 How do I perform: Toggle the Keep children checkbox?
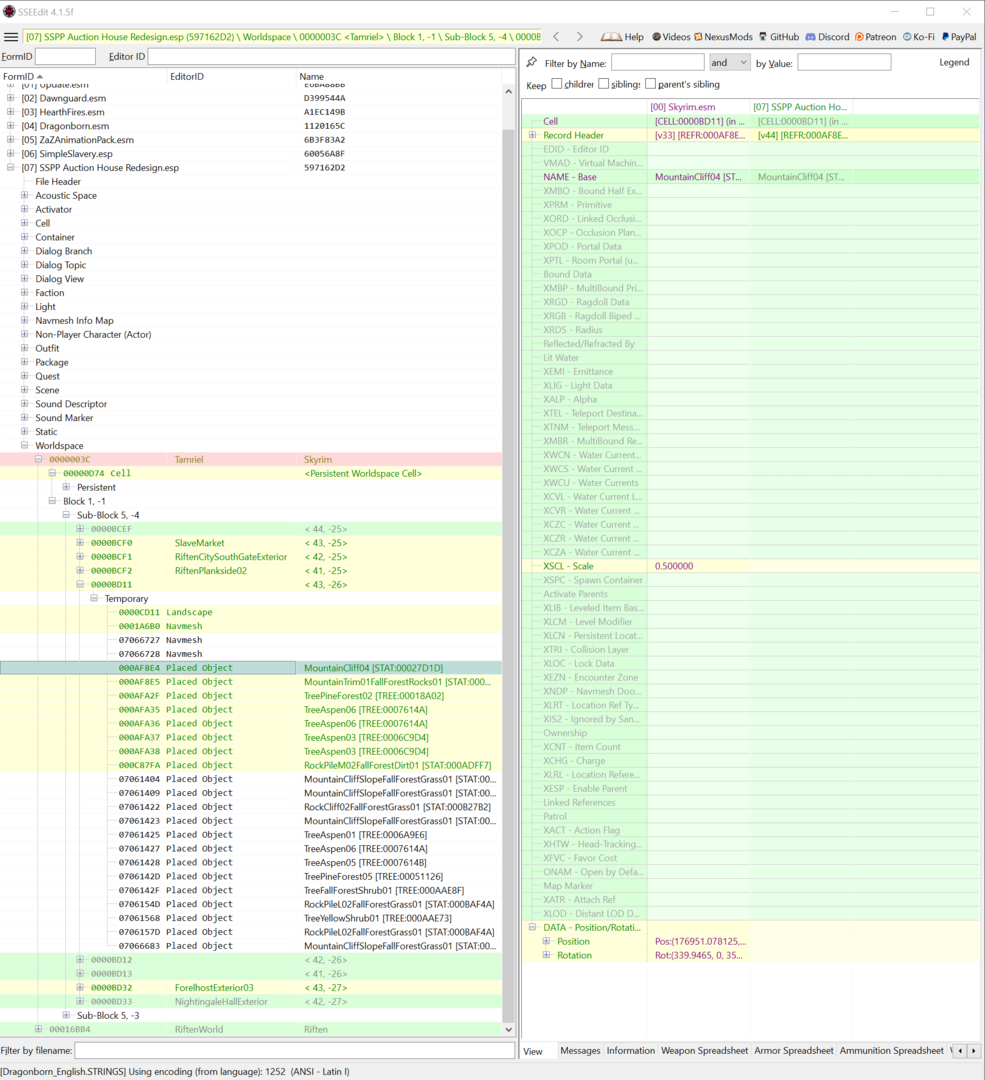[557, 84]
